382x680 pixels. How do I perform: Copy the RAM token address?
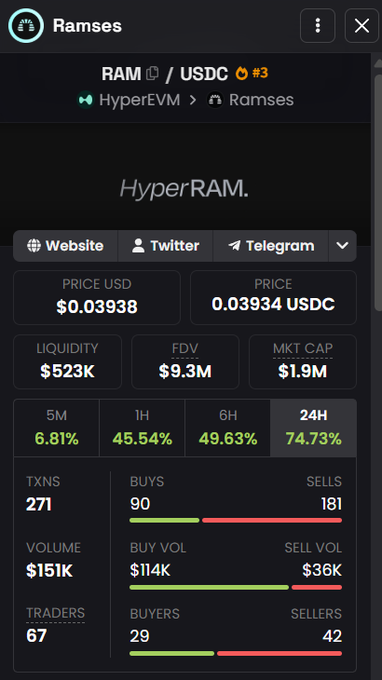(x=152, y=73)
